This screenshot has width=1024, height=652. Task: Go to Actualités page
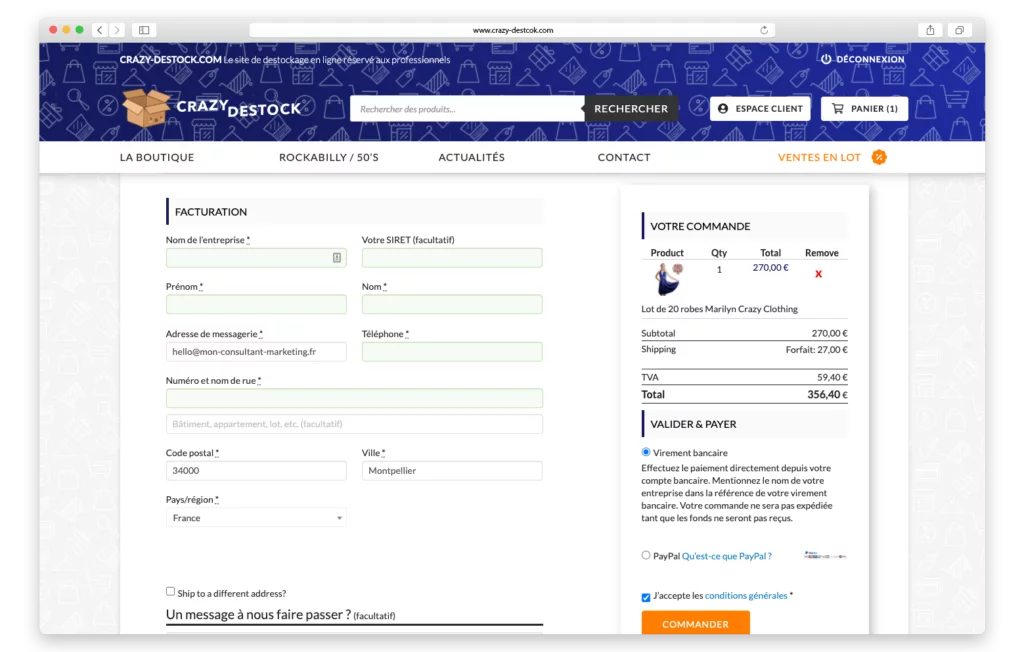pyautogui.click(x=472, y=157)
